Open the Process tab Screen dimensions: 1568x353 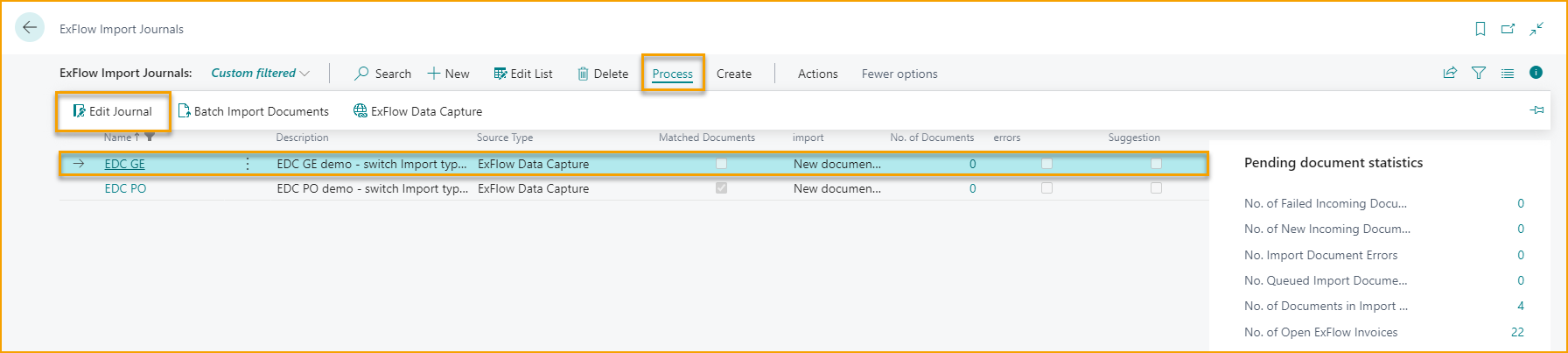pos(673,74)
